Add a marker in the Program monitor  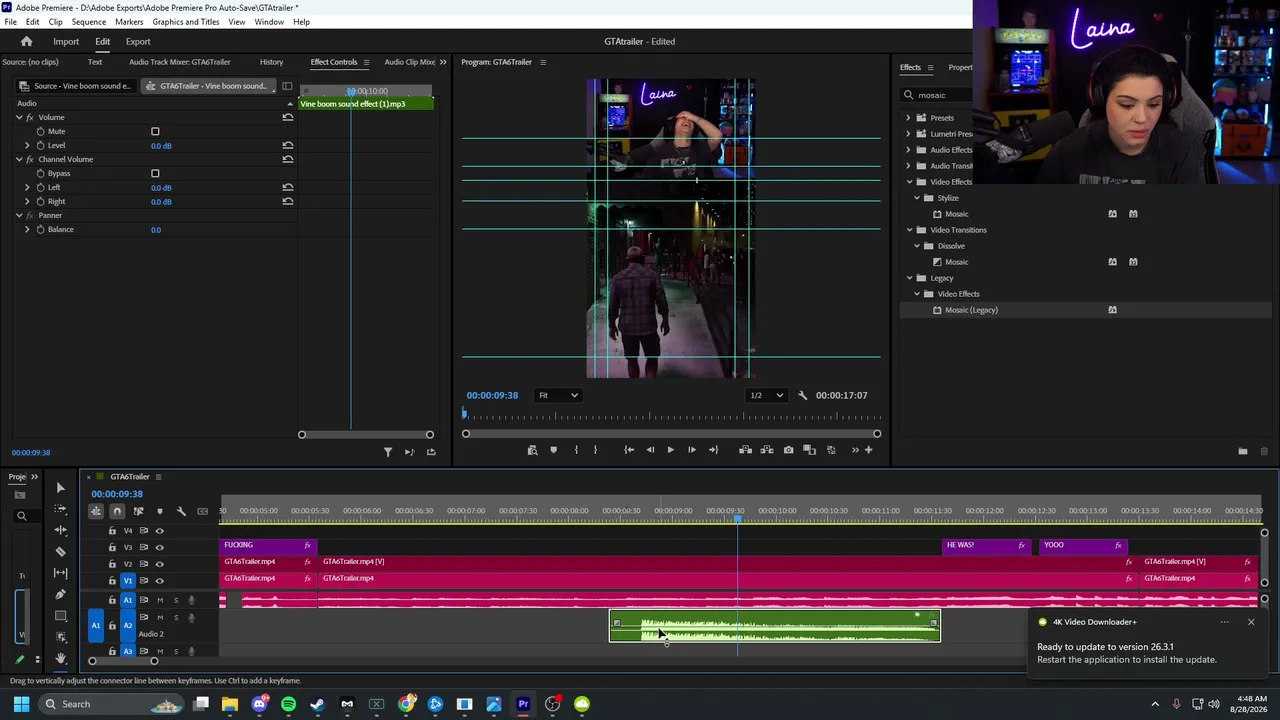(x=553, y=450)
